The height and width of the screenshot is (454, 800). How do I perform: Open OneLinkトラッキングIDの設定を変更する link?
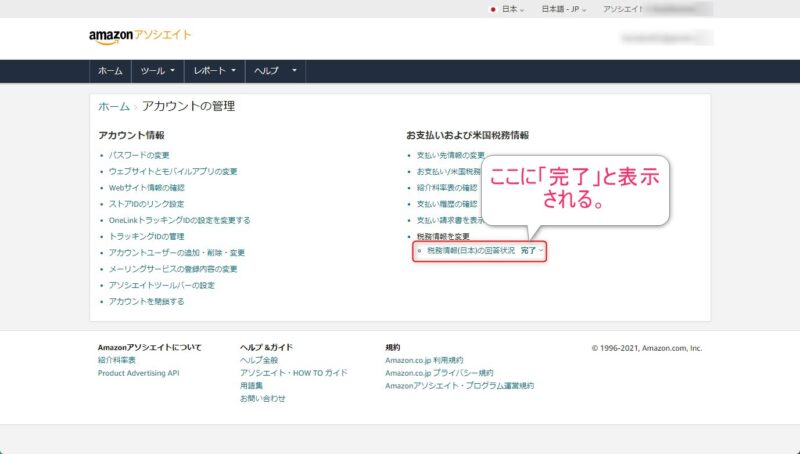[x=180, y=220]
